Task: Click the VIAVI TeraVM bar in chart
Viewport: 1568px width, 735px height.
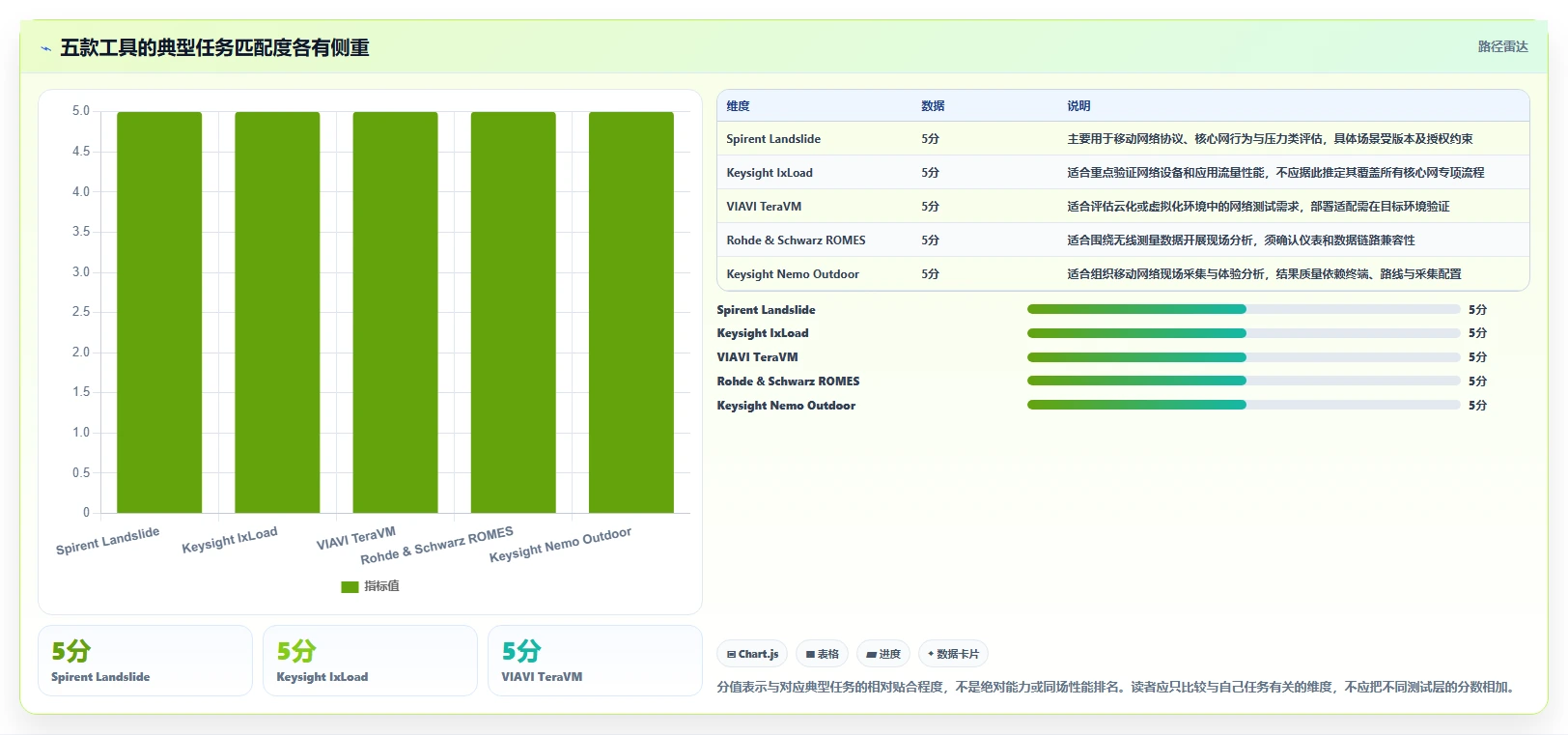Action: pyautogui.click(x=395, y=312)
